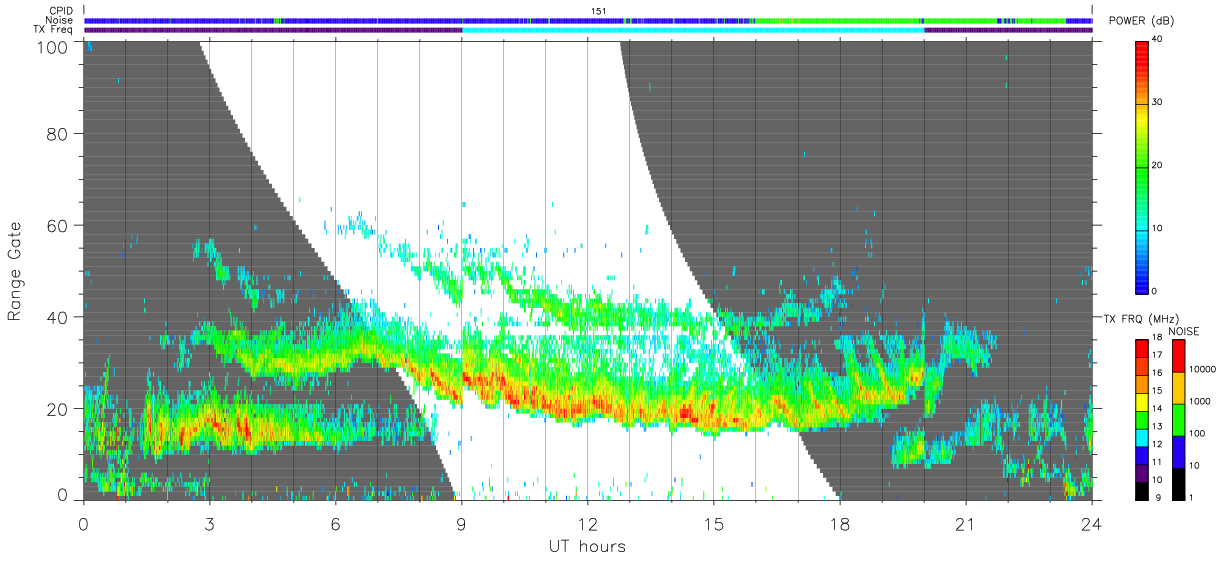
Task: Click the Range Gate axis title
Action: tap(15, 272)
